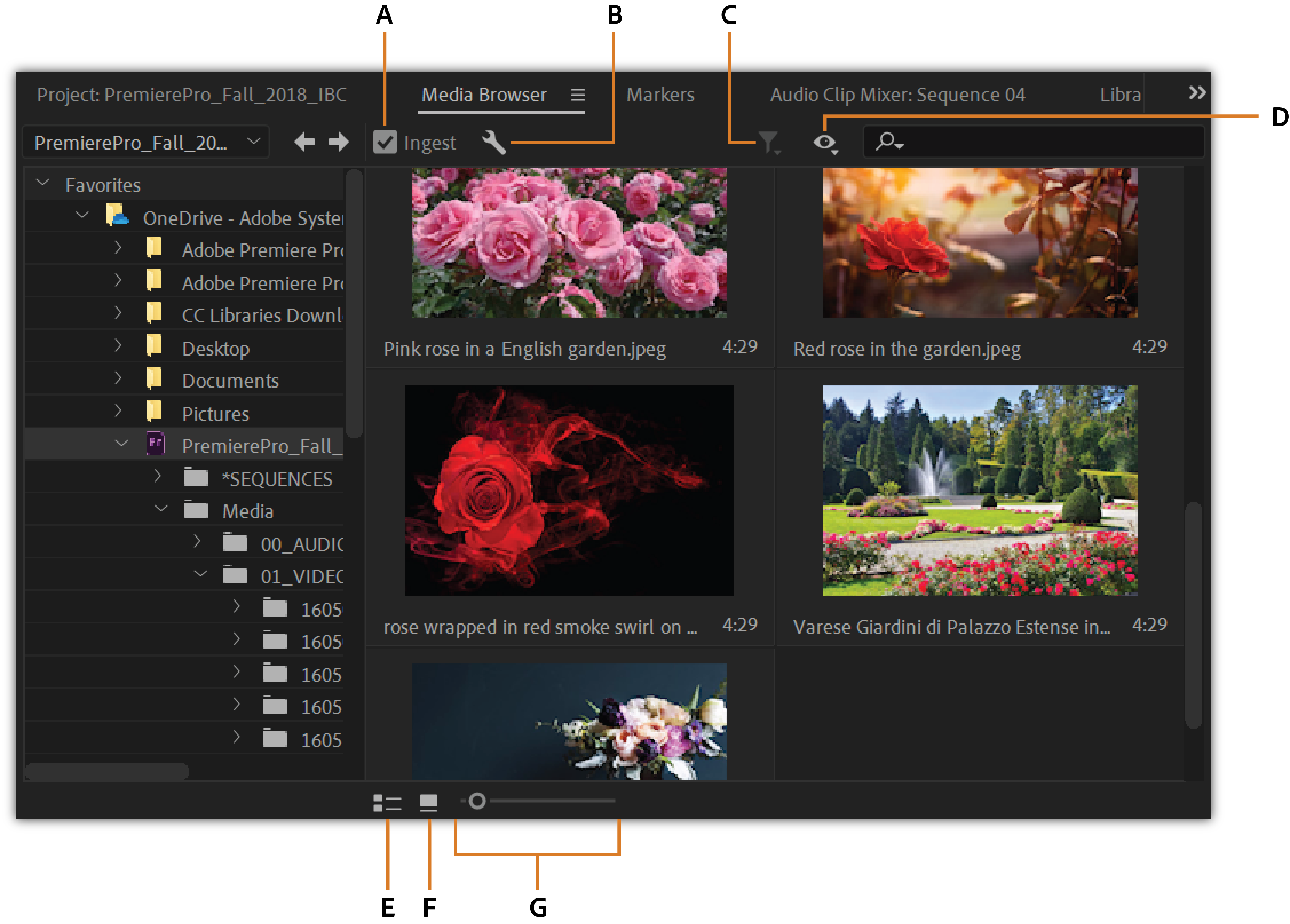Viewport: 1290px width, 924px height.
Task: Open Media Browser panel menu icon
Action: coord(577,95)
